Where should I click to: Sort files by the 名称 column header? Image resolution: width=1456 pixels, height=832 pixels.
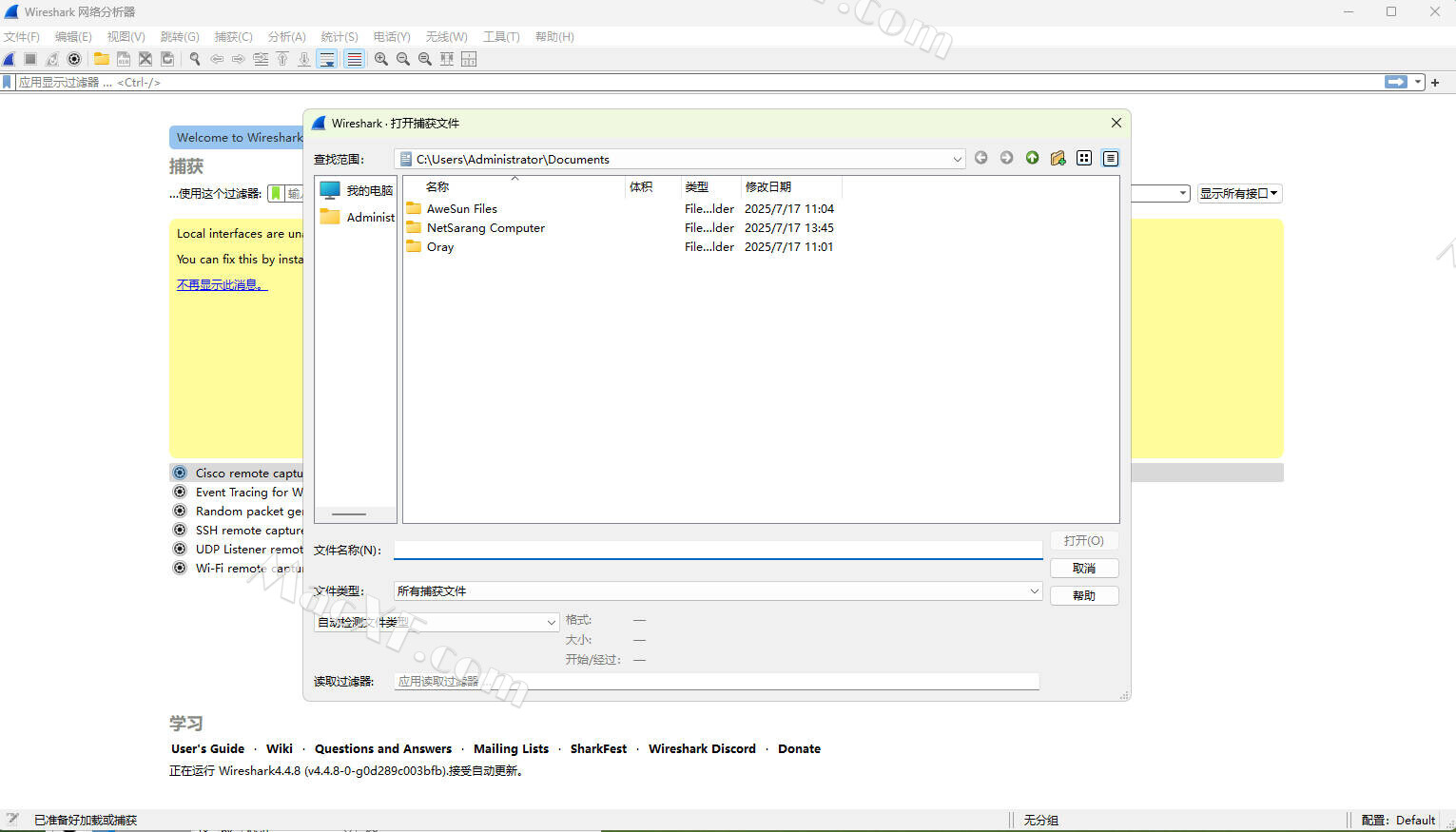click(x=514, y=186)
